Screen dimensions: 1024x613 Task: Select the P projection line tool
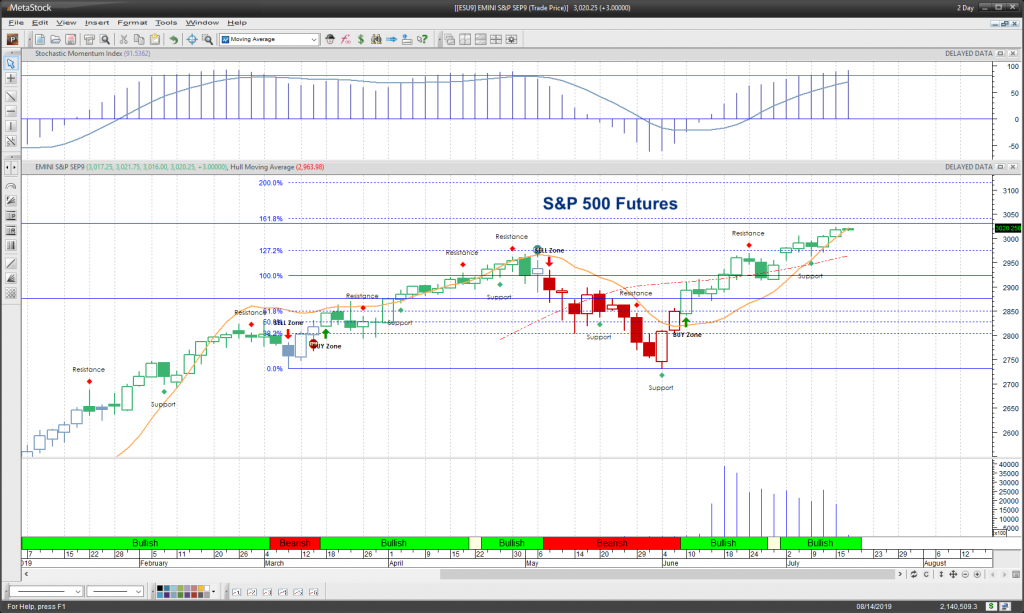[10, 215]
